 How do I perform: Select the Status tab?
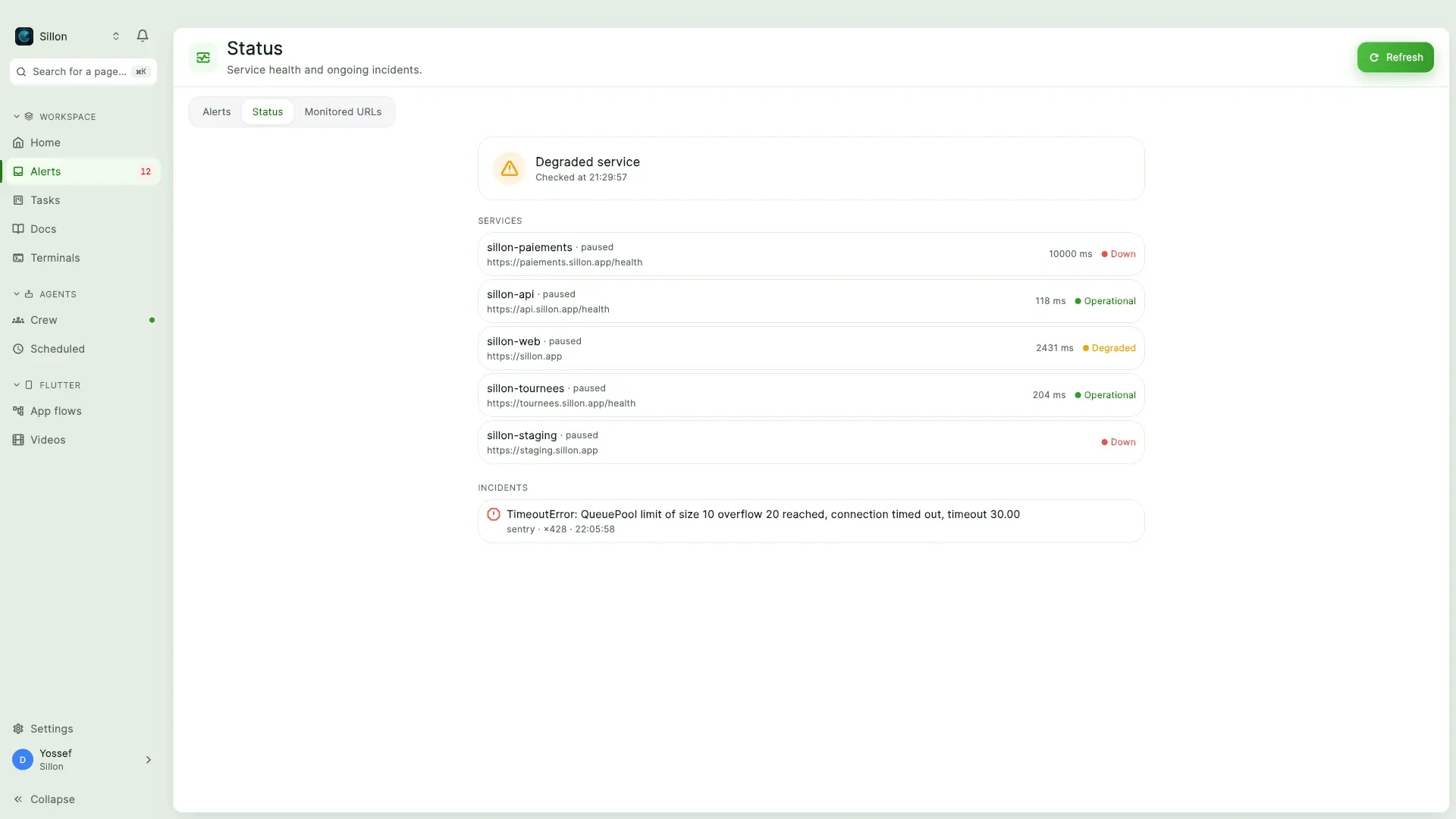tap(268, 112)
